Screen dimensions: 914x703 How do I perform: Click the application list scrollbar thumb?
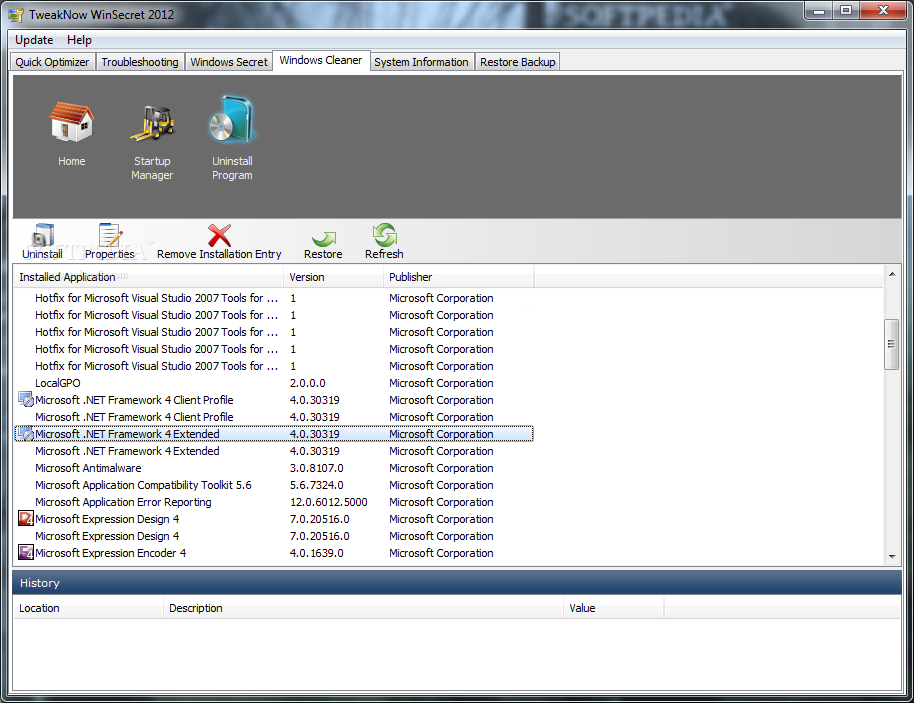coord(891,344)
